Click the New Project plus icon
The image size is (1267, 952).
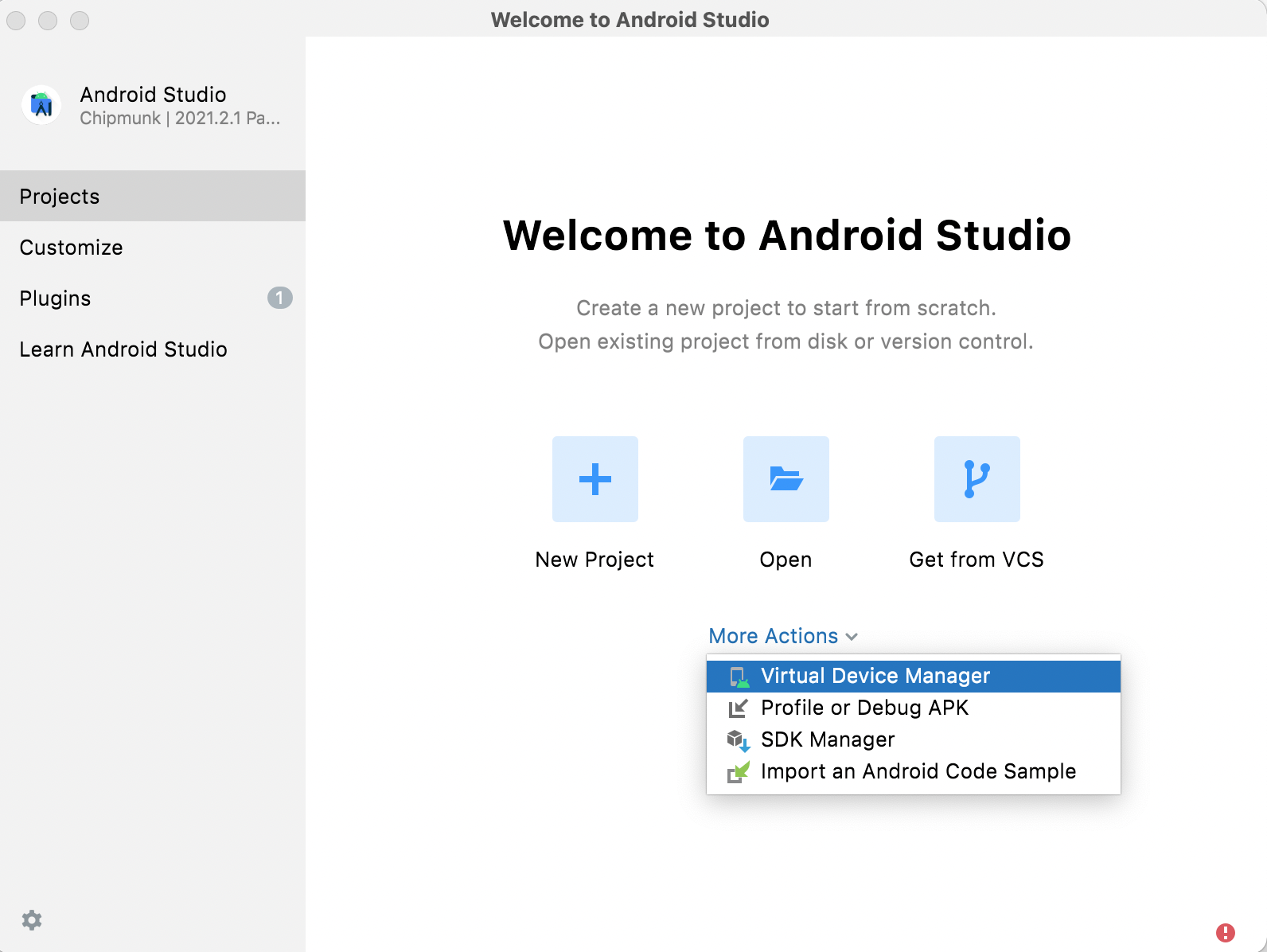click(595, 479)
